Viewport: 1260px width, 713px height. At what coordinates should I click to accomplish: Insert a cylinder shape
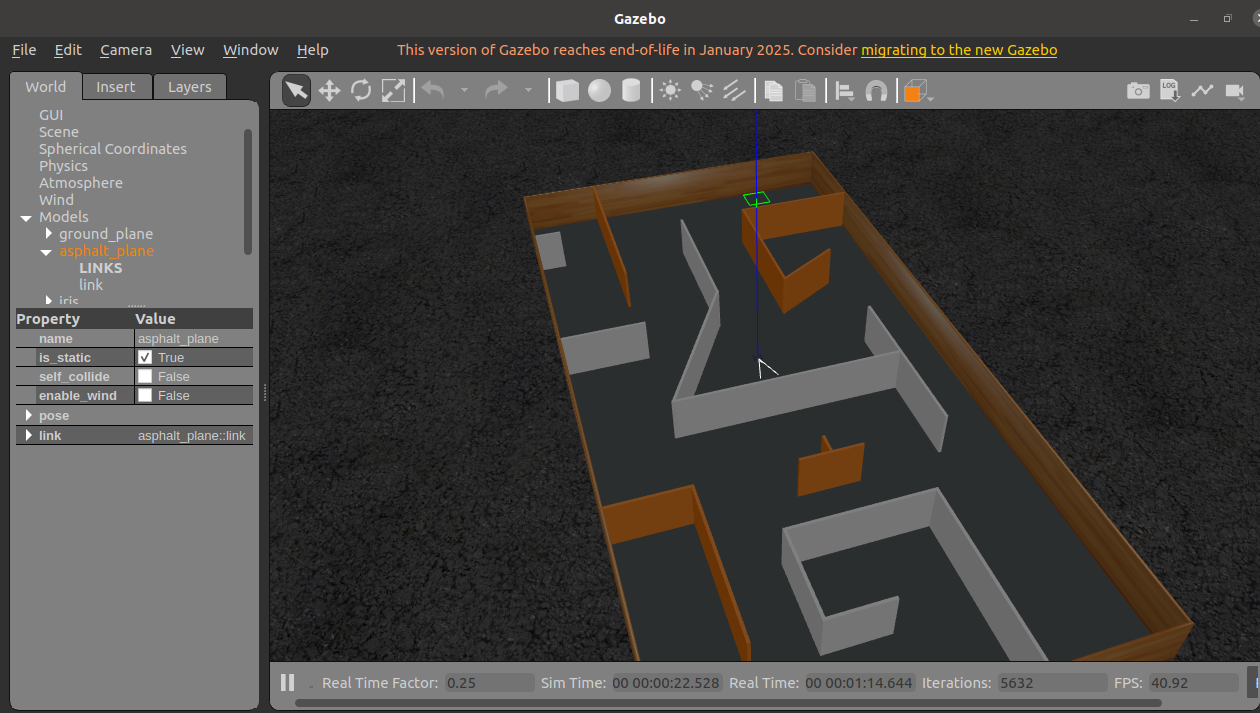click(x=631, y=91)
